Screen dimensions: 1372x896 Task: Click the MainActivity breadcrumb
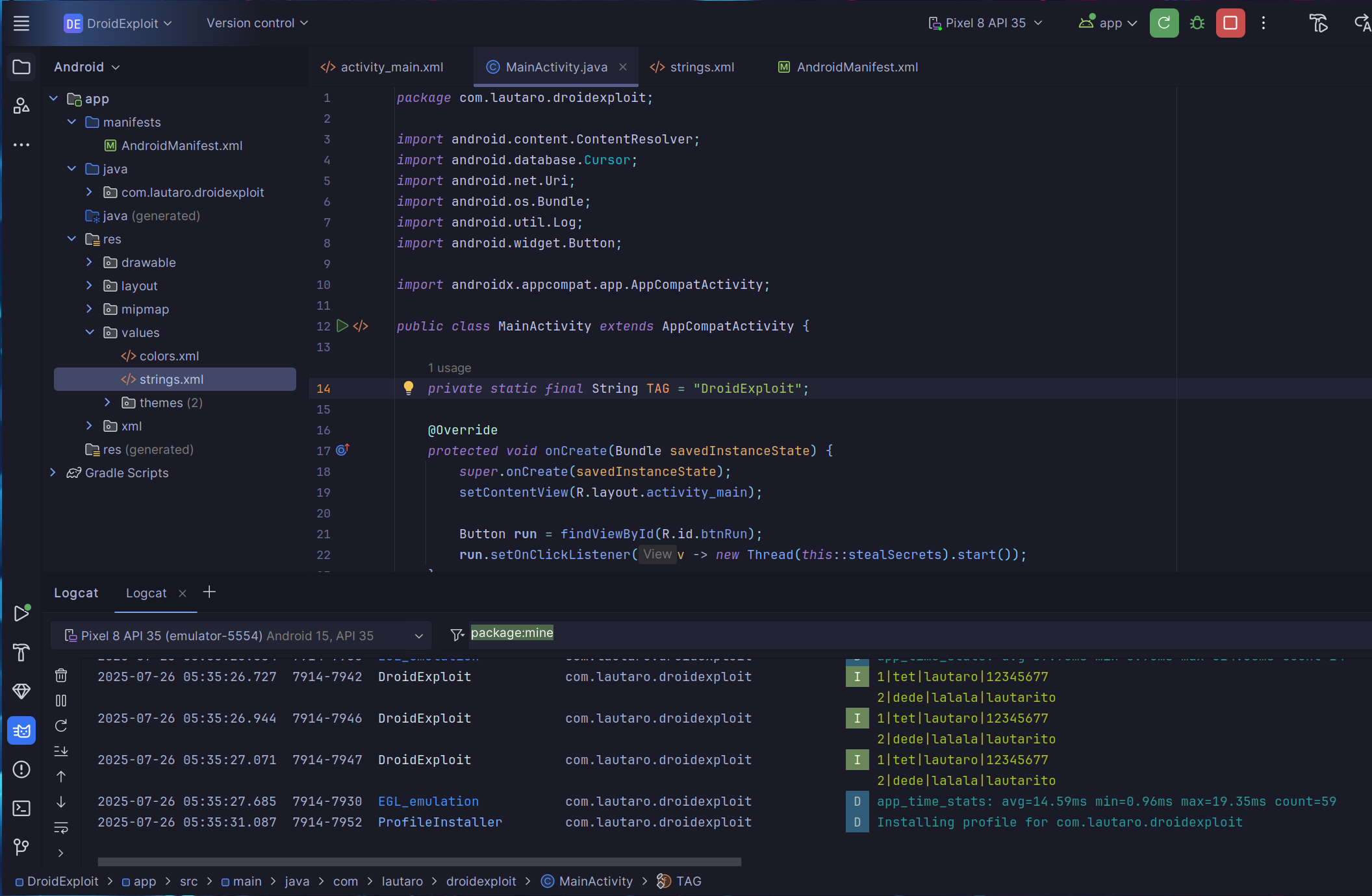(587, 881)
